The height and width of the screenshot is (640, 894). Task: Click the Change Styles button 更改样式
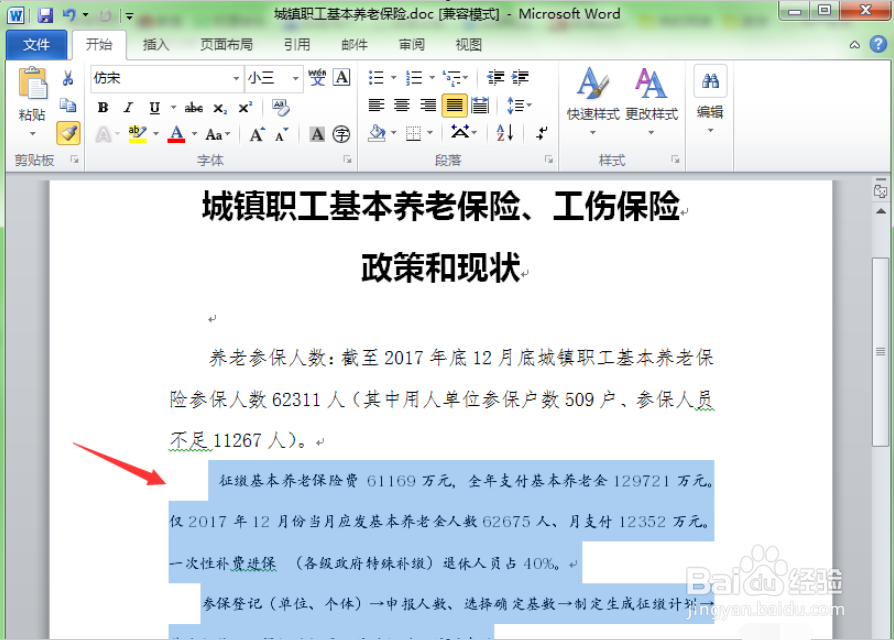click(653, 100)
